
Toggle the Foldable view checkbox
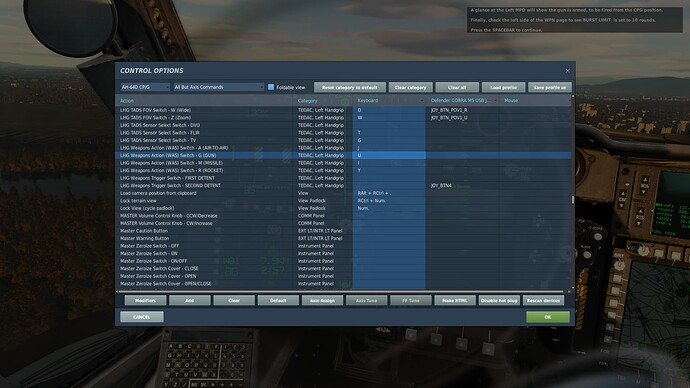click(271, 87)
